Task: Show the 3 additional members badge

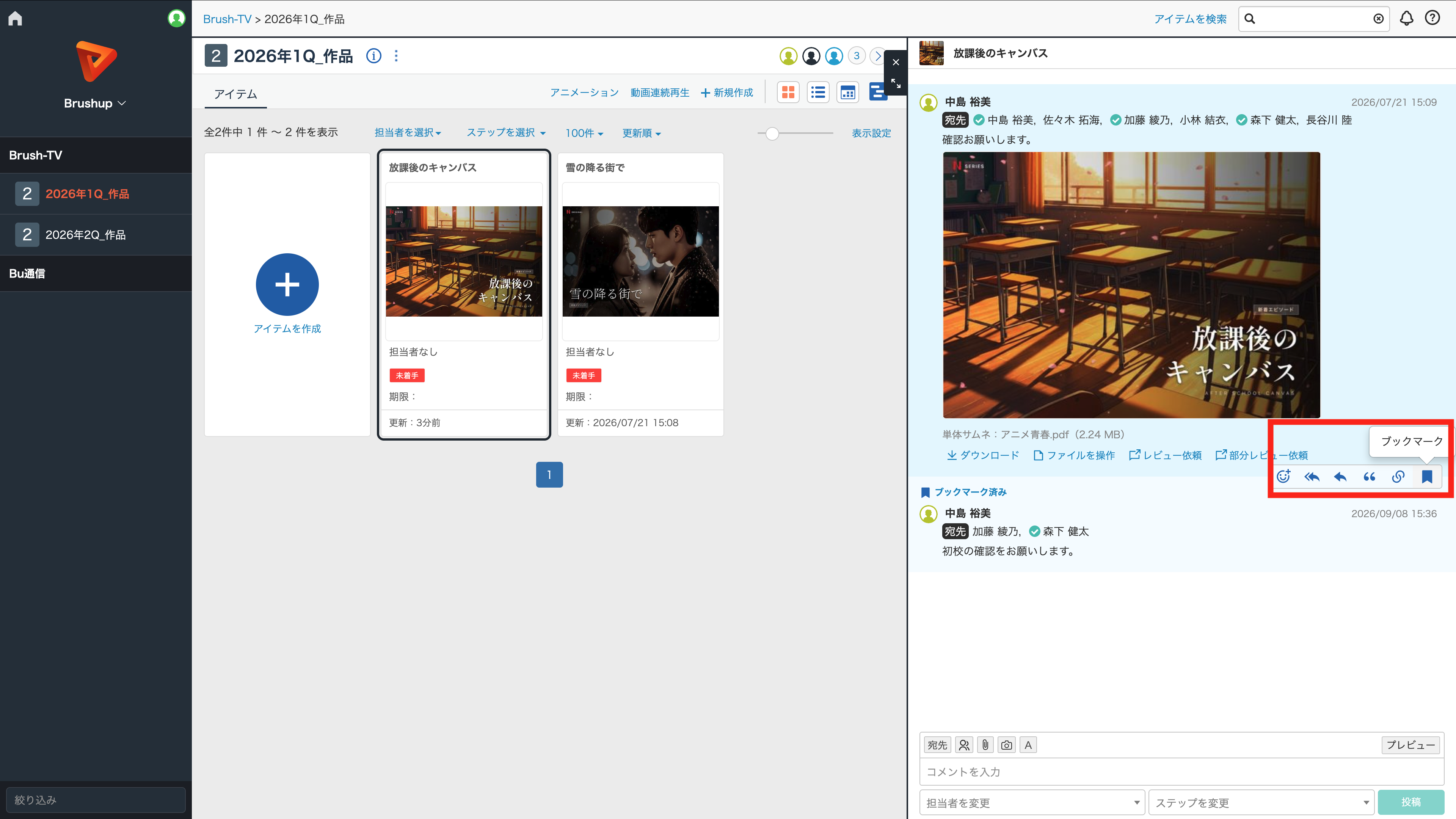Action: [856, 56]
